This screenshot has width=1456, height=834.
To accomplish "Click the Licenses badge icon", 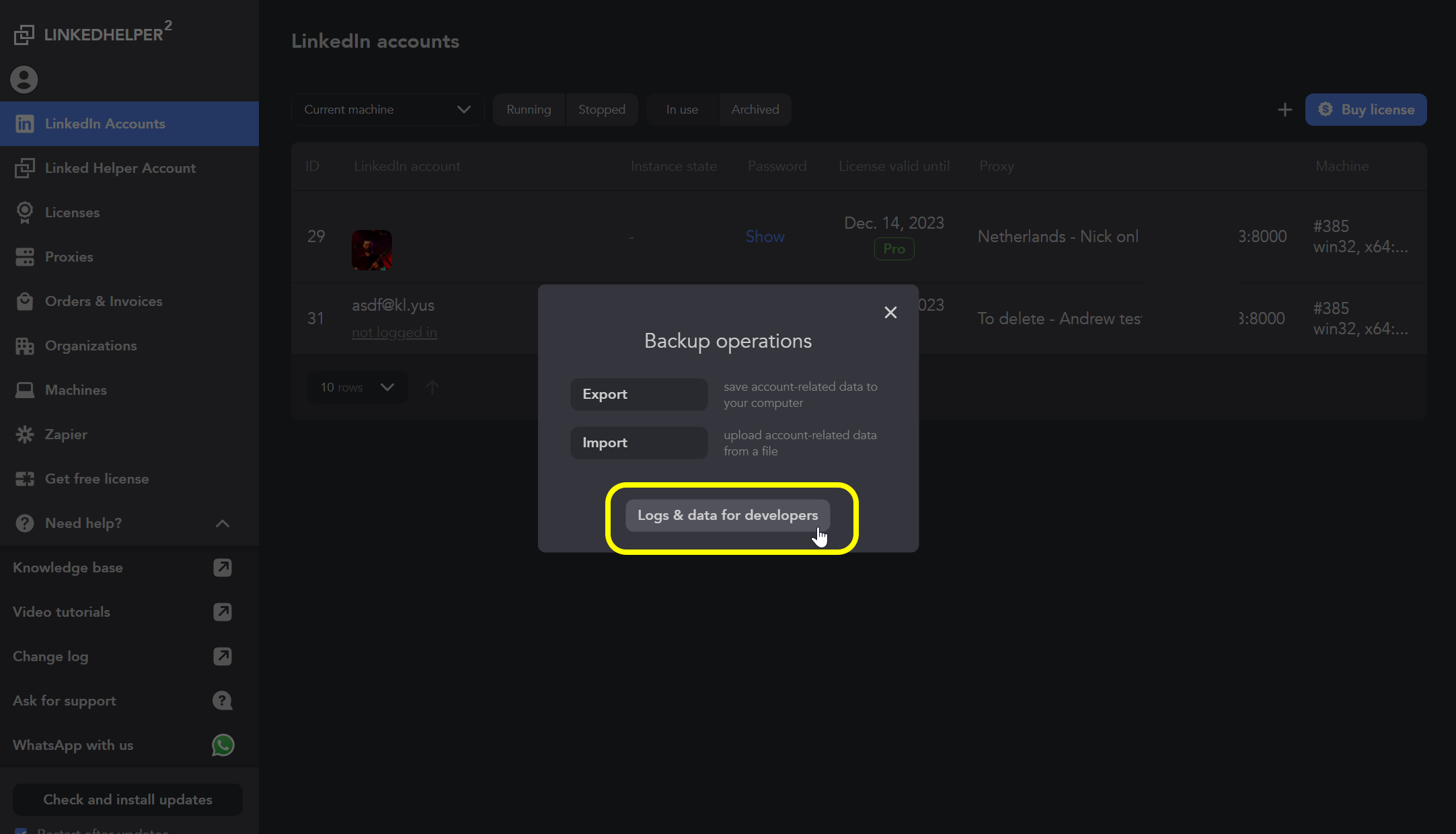I will [25, 213].
